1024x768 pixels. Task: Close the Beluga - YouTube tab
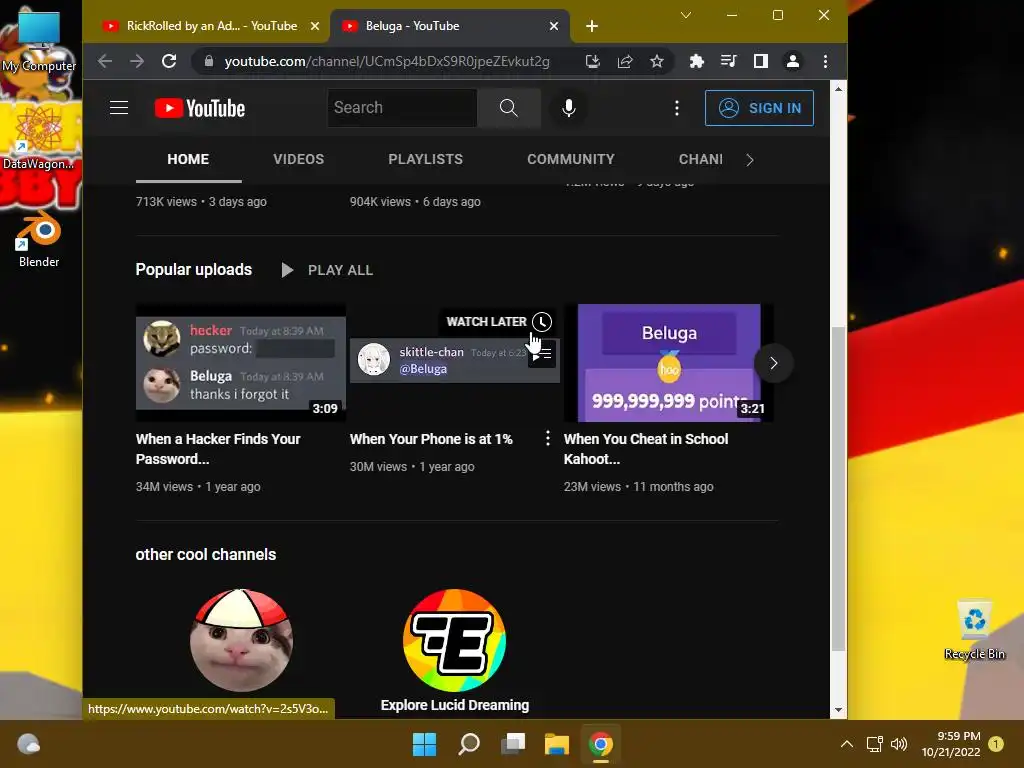pyautogui.click(x=554, y=26)
